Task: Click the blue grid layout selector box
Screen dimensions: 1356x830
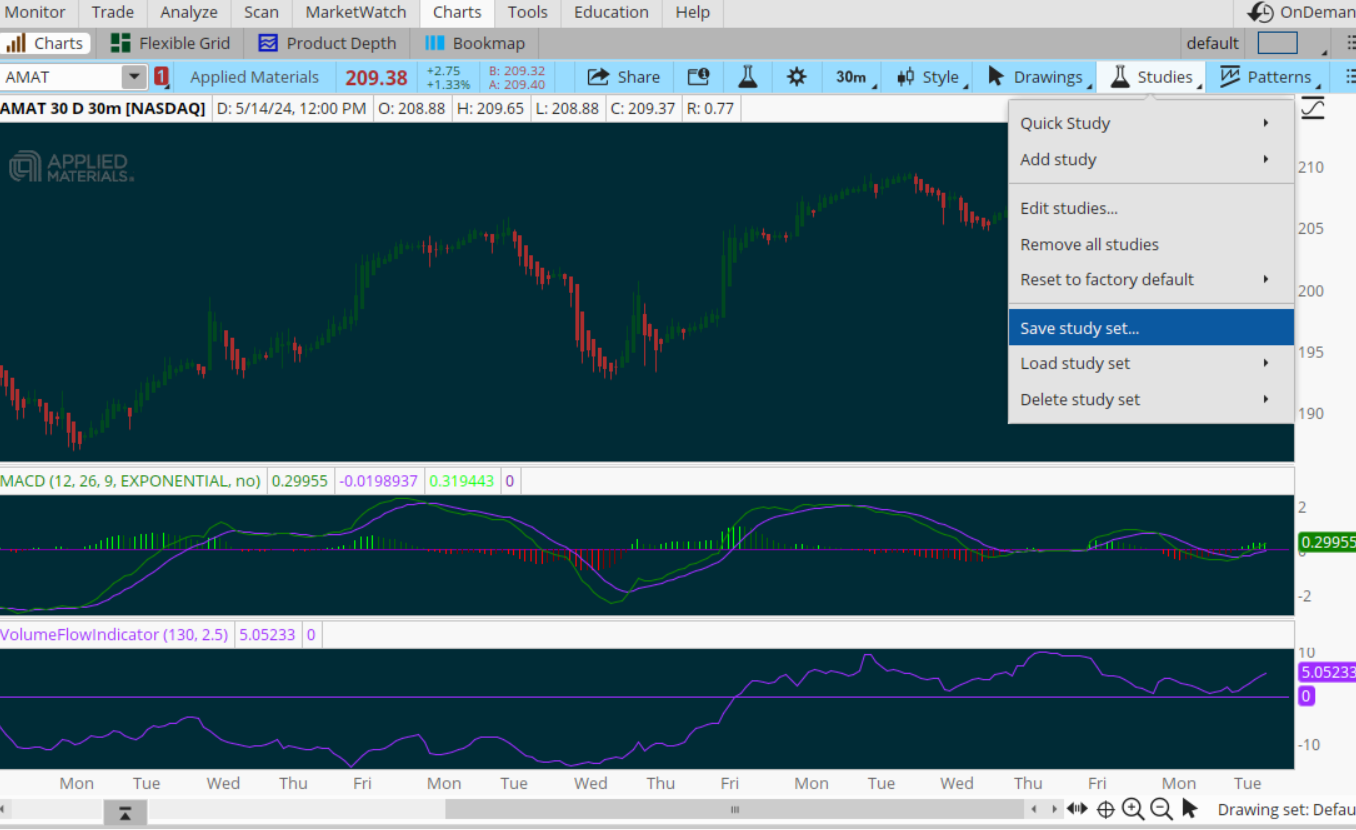Action: [1277, 43]
